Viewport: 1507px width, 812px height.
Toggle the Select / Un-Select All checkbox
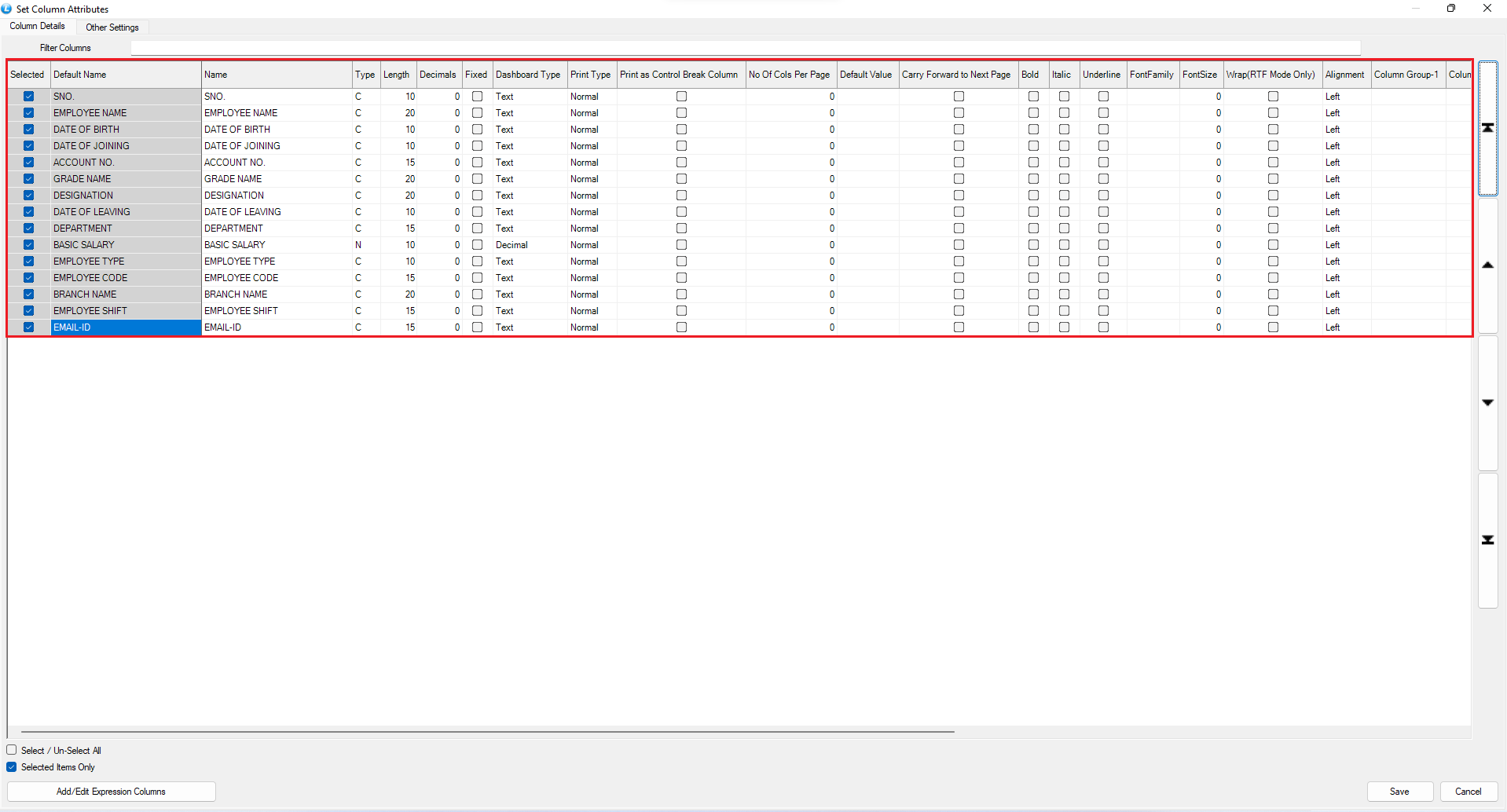pos(12,750)
